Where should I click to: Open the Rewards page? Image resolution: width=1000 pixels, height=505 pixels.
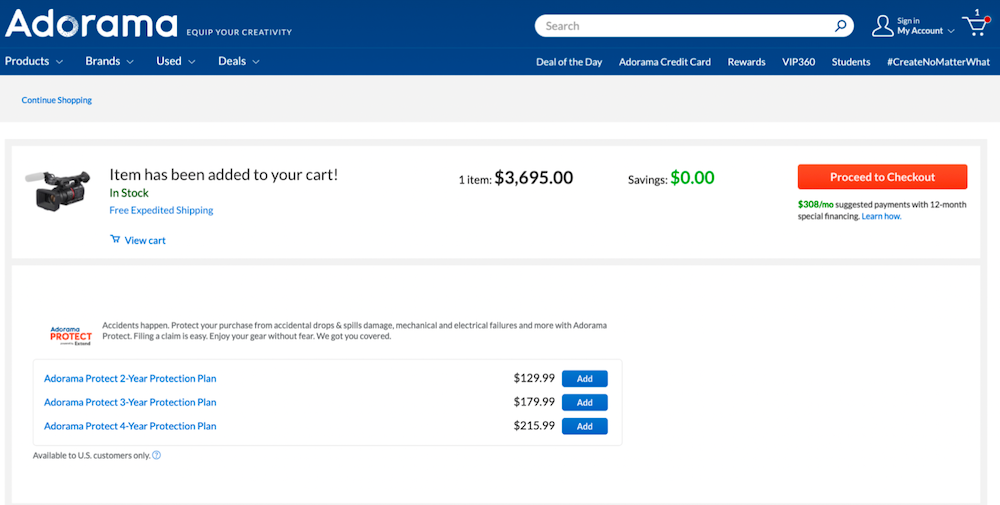(746, 62)
